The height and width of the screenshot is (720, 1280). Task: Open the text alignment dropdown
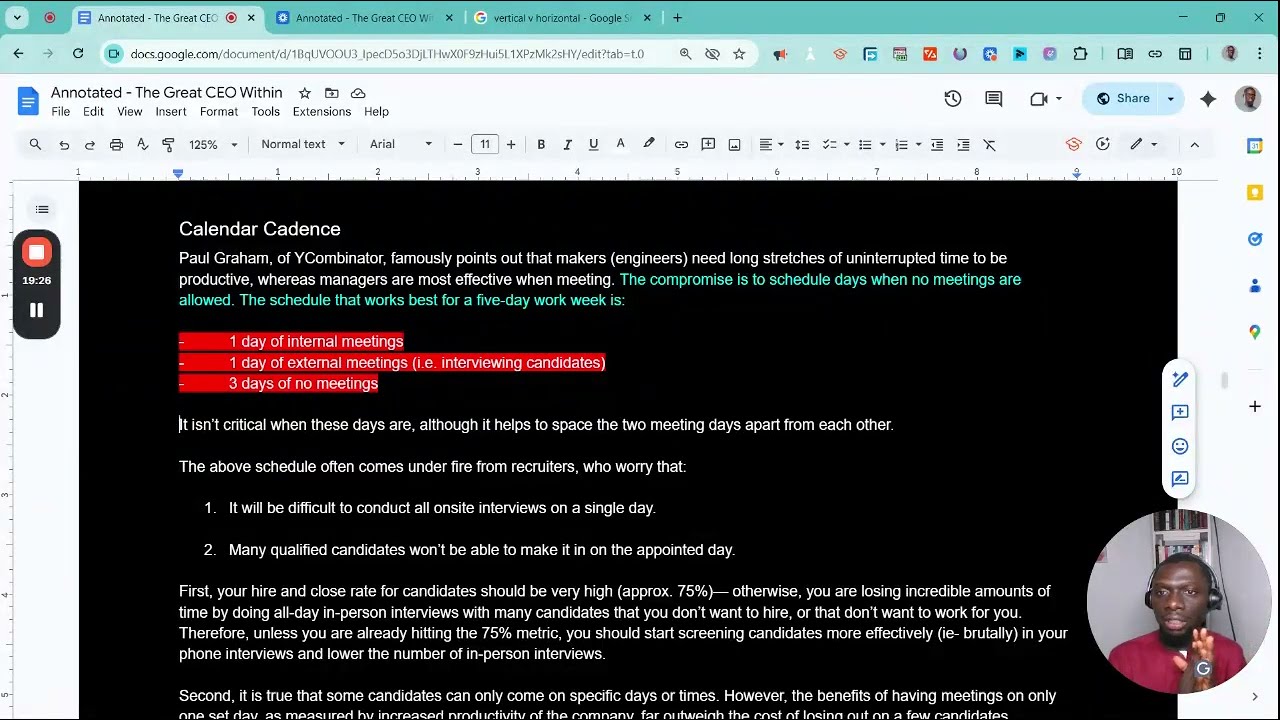[x=771, y=145]
